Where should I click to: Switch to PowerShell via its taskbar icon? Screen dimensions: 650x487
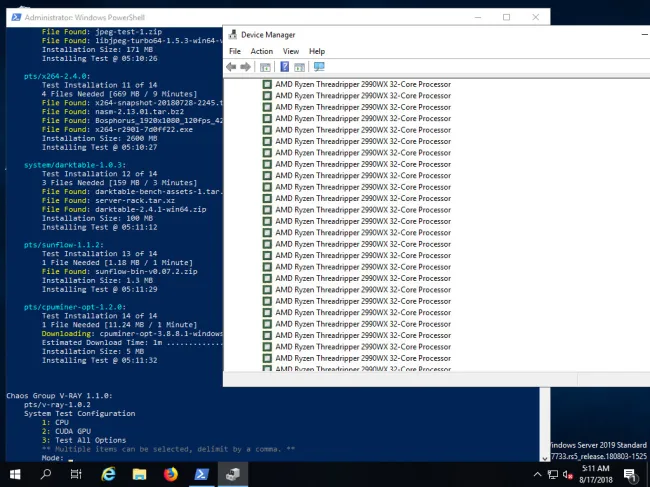[x=201, y=474]
